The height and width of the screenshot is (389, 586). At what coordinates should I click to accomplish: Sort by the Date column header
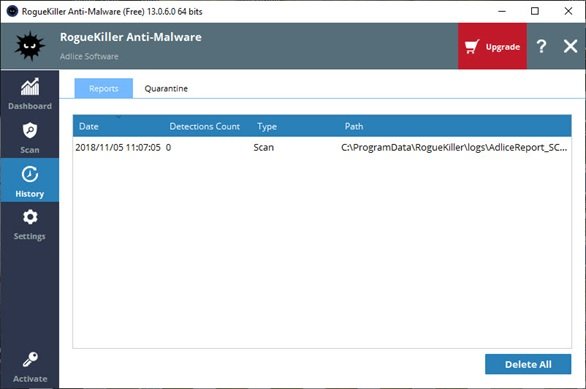coord(89,126)
